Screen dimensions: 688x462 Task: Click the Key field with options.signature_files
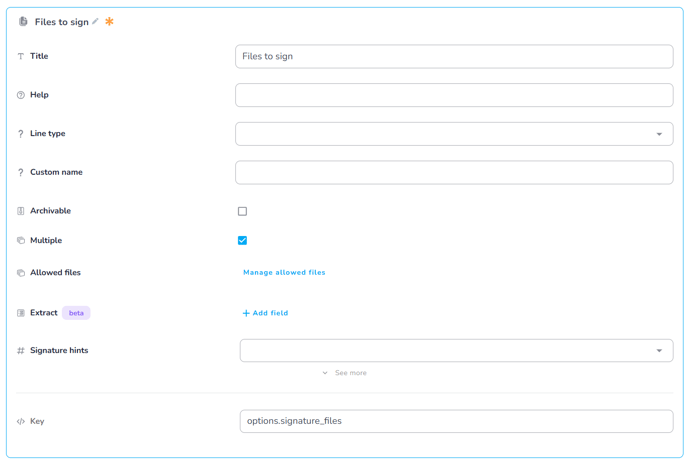pyautogui.click(x=456, y=421)
